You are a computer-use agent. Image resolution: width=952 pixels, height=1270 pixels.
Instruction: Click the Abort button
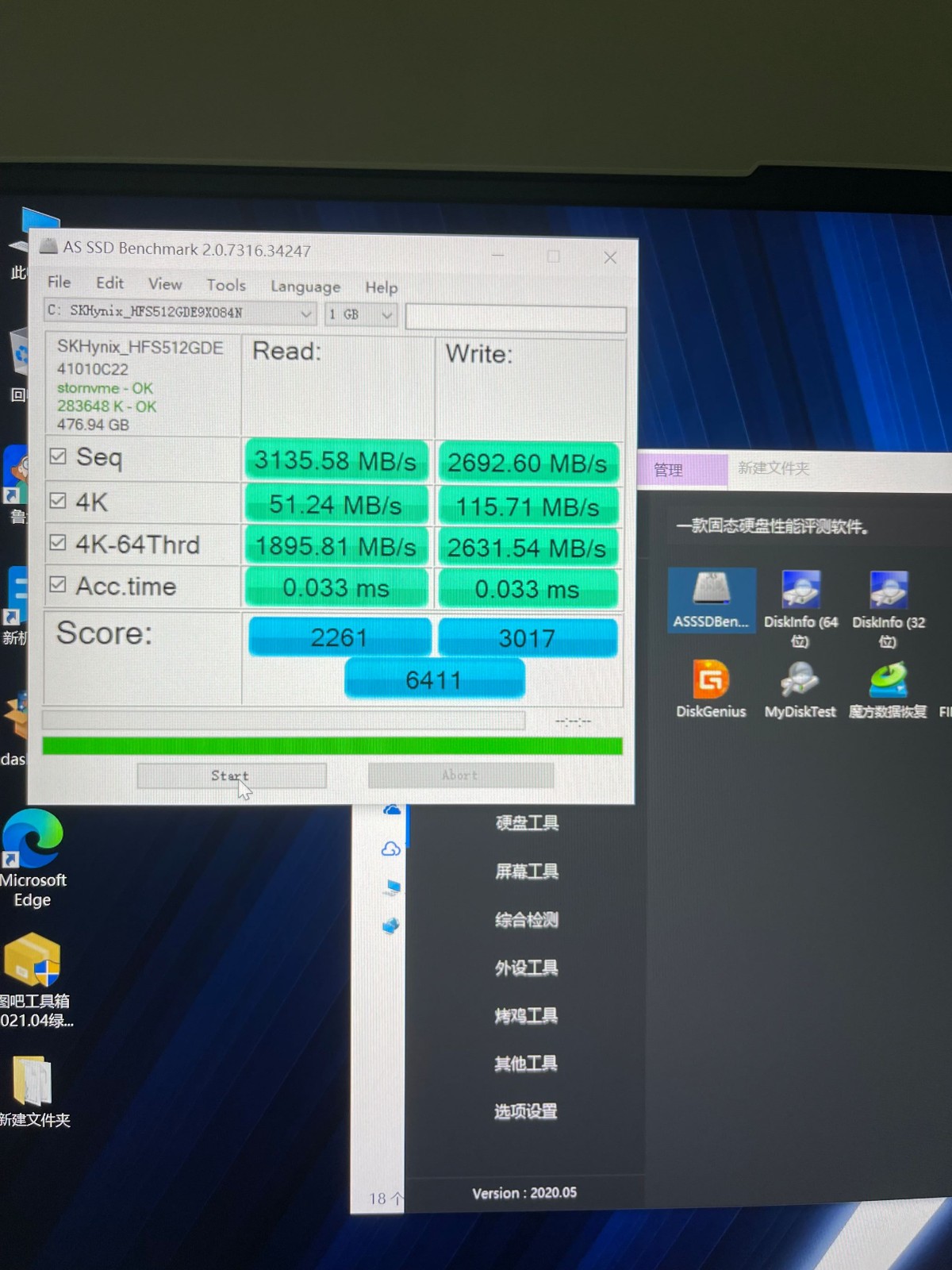pyautogui.click(x=461, y=775)
